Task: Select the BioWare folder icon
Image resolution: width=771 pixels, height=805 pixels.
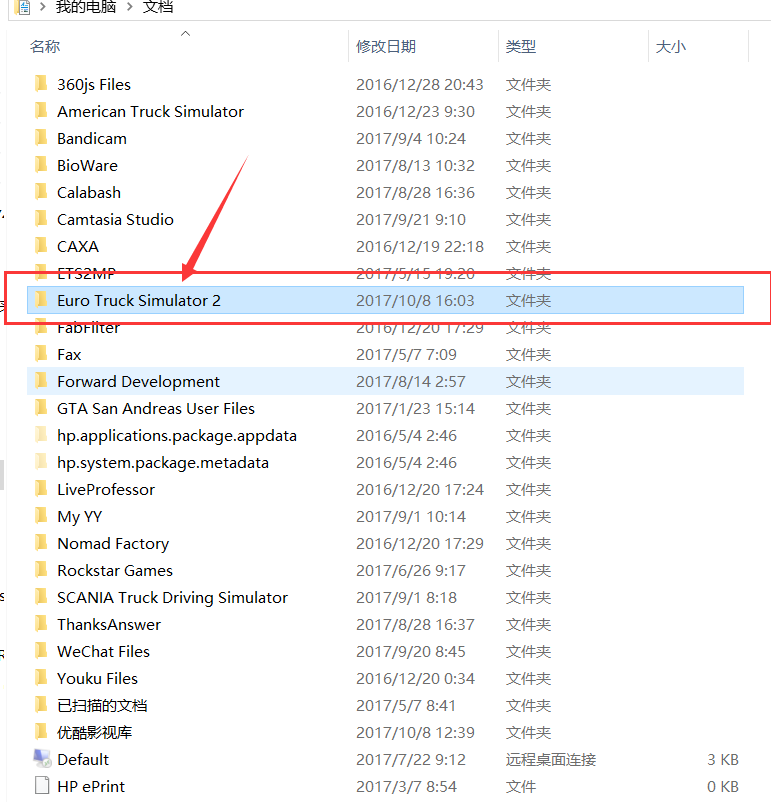Action: pyautogui.click(x=41, y=165)
